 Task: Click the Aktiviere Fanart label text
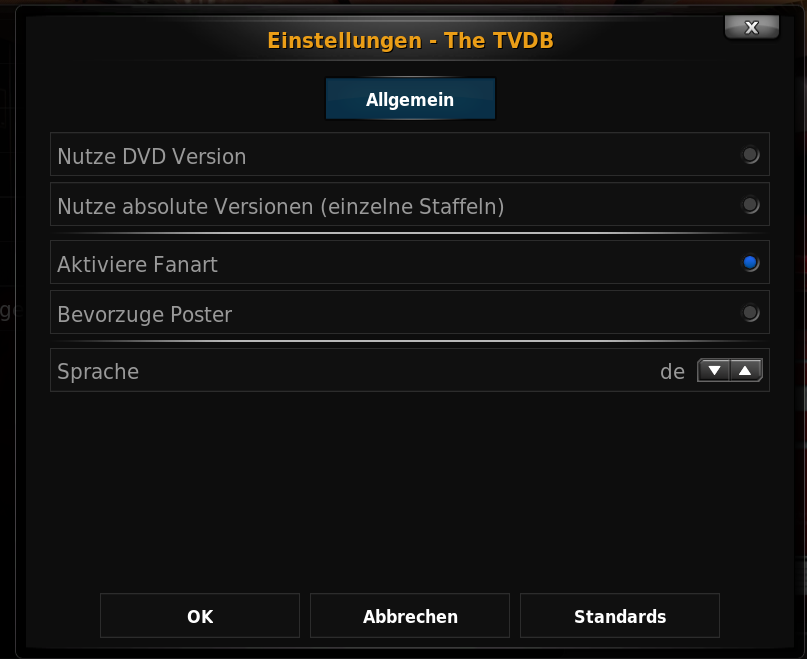click(x=137, y=265)
